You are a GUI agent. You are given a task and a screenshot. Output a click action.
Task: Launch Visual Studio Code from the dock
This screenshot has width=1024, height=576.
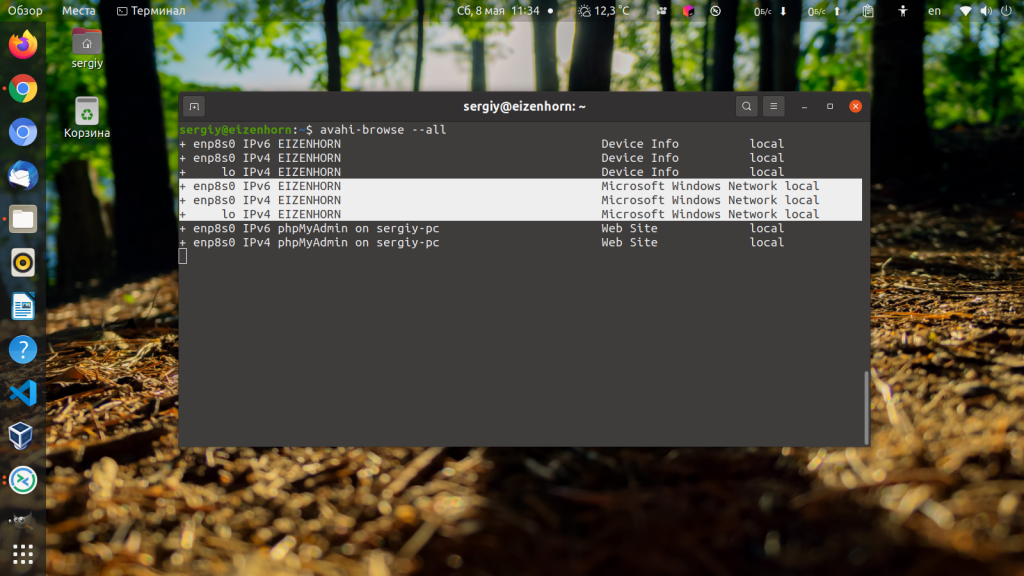tap(23, 393)
